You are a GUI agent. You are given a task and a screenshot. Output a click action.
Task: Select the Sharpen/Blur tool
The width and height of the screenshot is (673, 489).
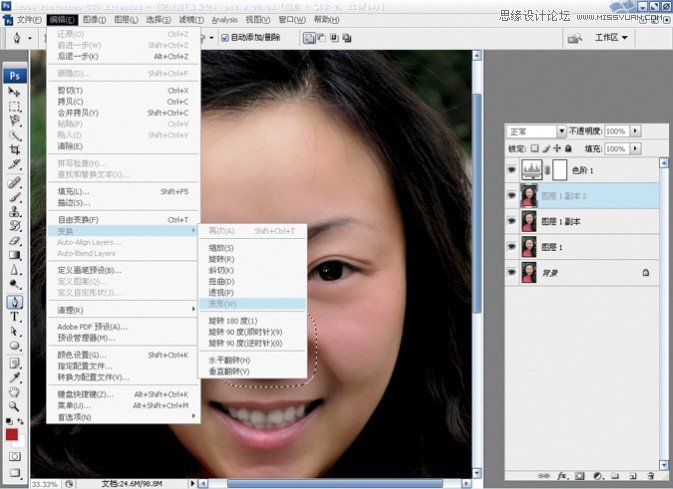pyautogui.click(x=14, y=270)
